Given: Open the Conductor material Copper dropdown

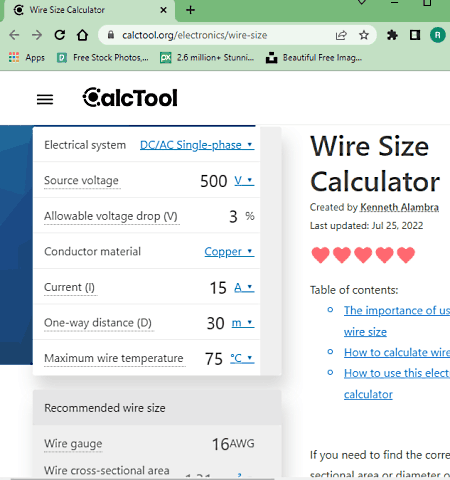Looking at the screenshot, I should [229, 251].
